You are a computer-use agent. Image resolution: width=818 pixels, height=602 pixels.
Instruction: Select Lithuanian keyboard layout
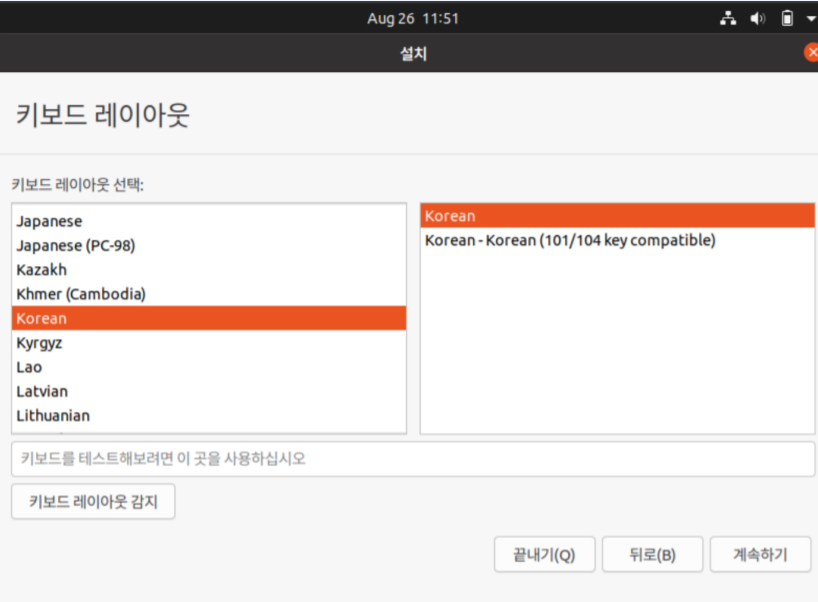point(209,416)
